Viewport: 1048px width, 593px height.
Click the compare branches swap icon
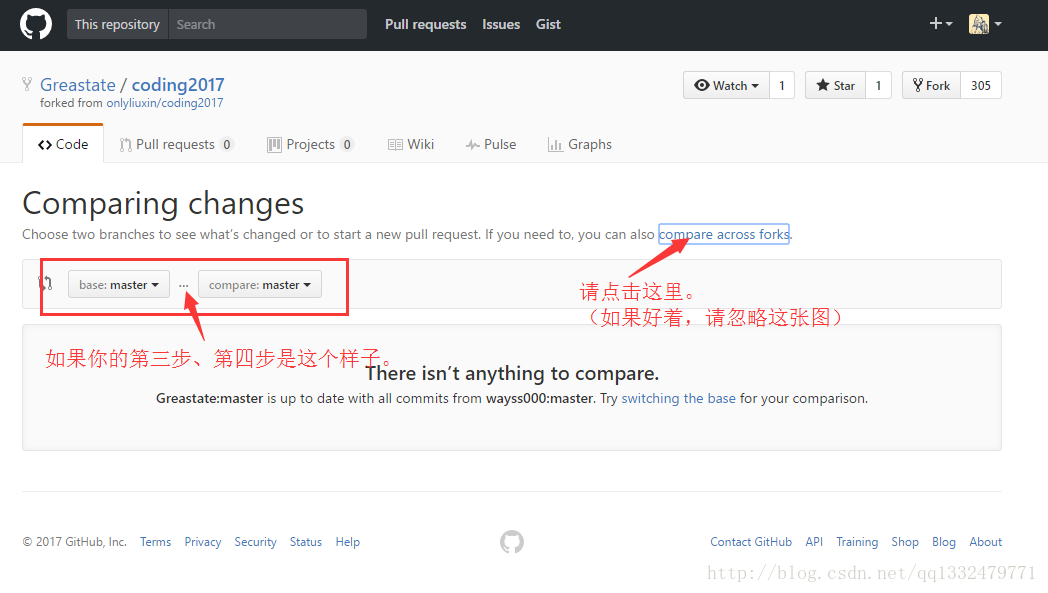[45, 283]
